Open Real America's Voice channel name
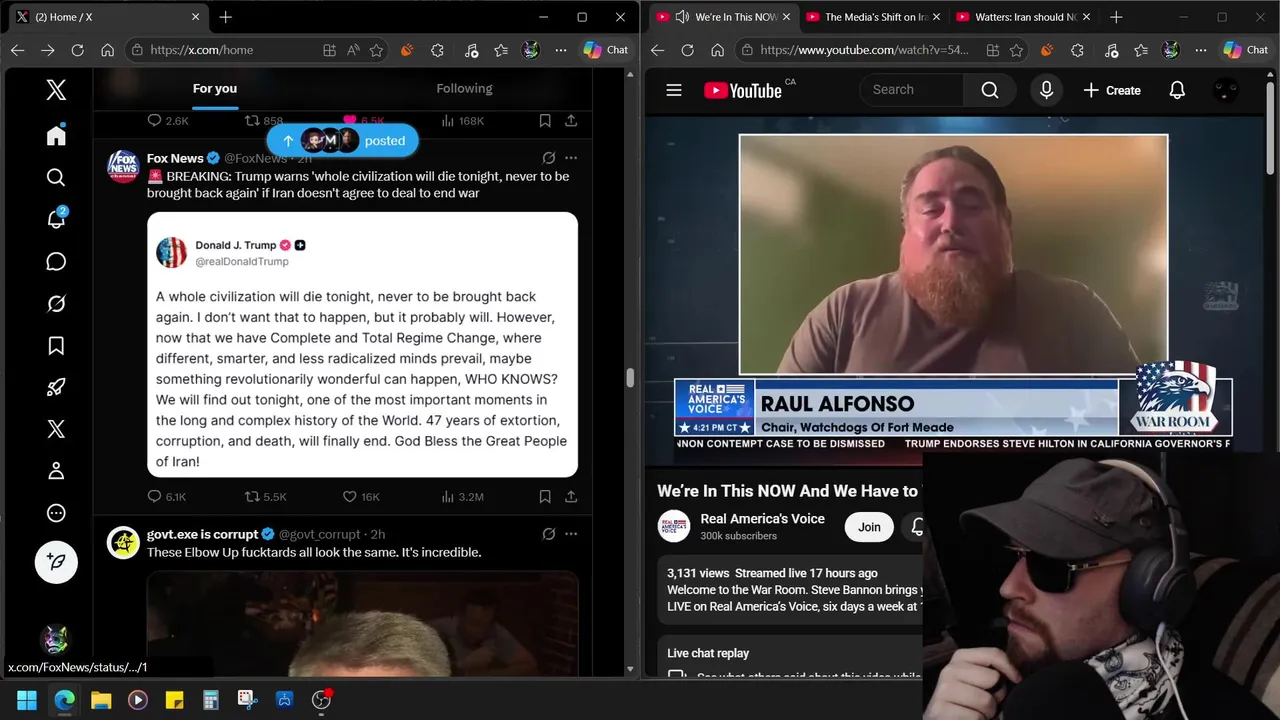 [762, 519]
